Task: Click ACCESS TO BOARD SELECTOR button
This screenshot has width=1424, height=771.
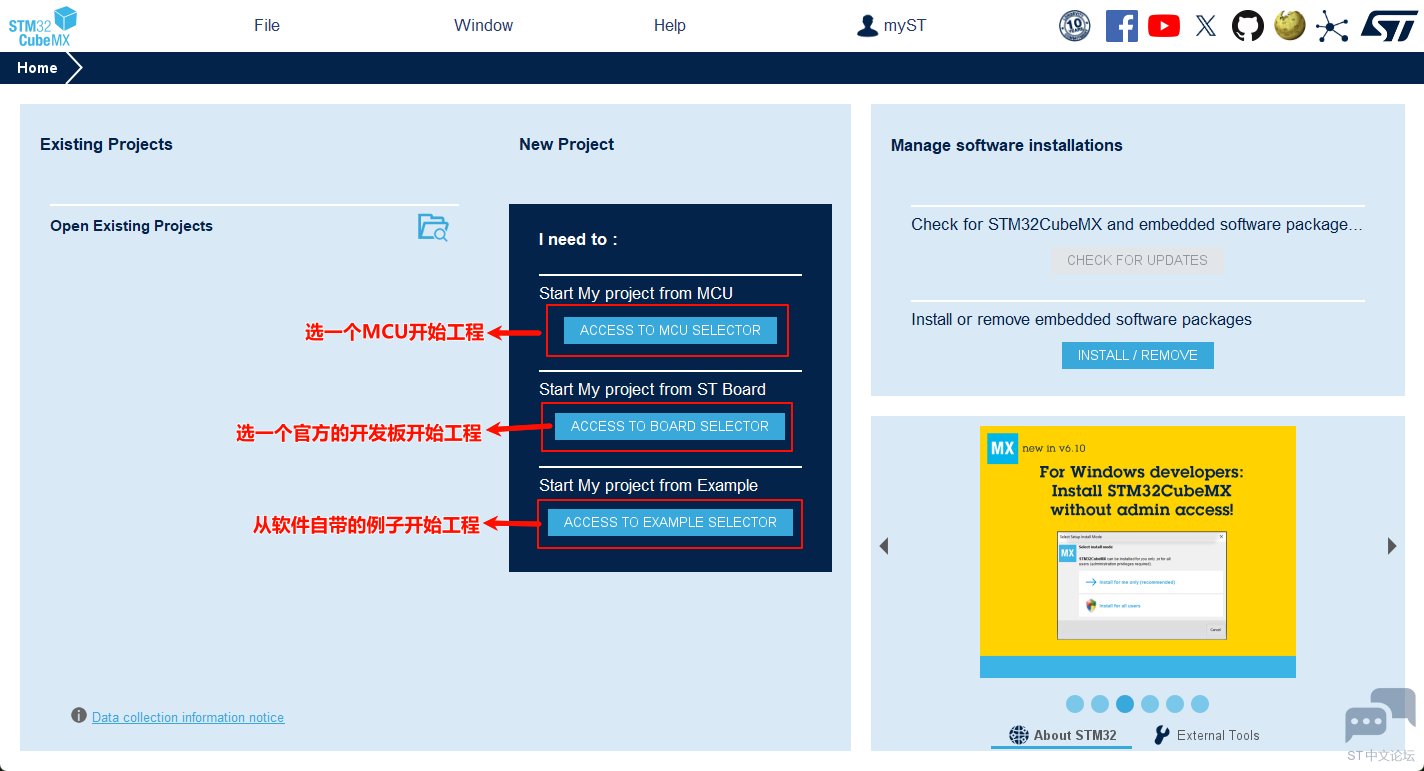Action: [x=670, y=427]
